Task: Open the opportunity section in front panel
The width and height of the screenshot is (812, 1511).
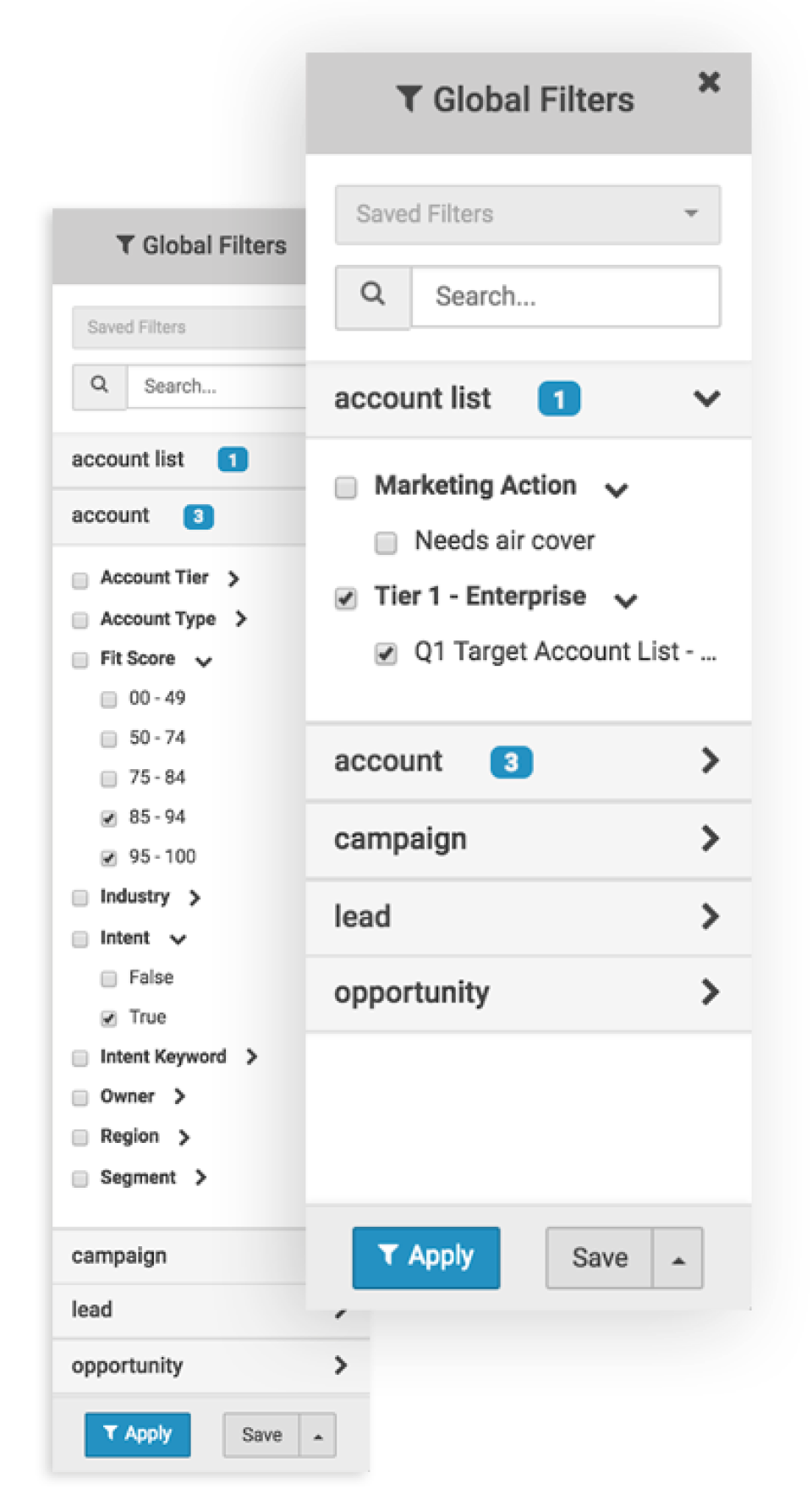Action: tap(709, 992)
